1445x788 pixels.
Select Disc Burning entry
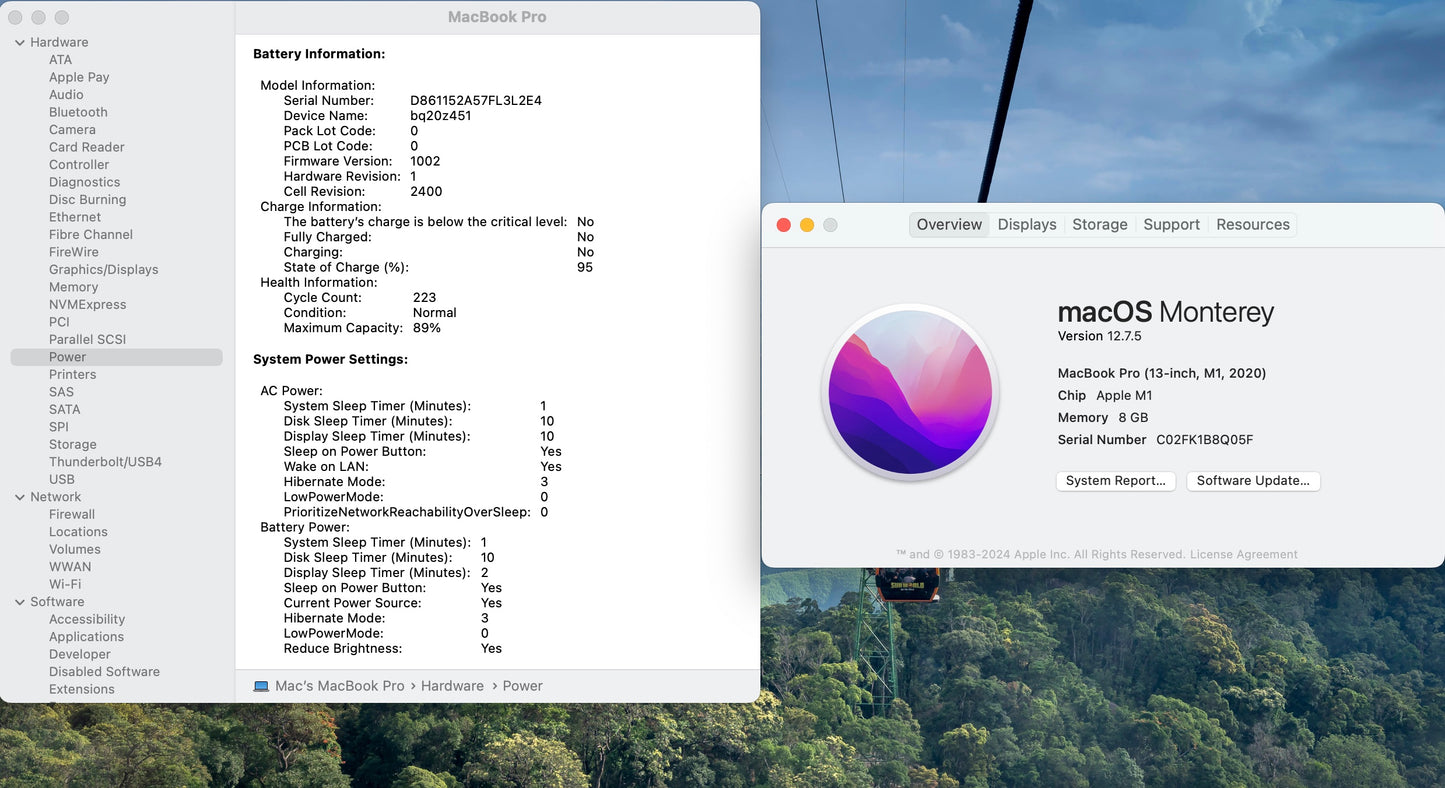tap(87, 200)
